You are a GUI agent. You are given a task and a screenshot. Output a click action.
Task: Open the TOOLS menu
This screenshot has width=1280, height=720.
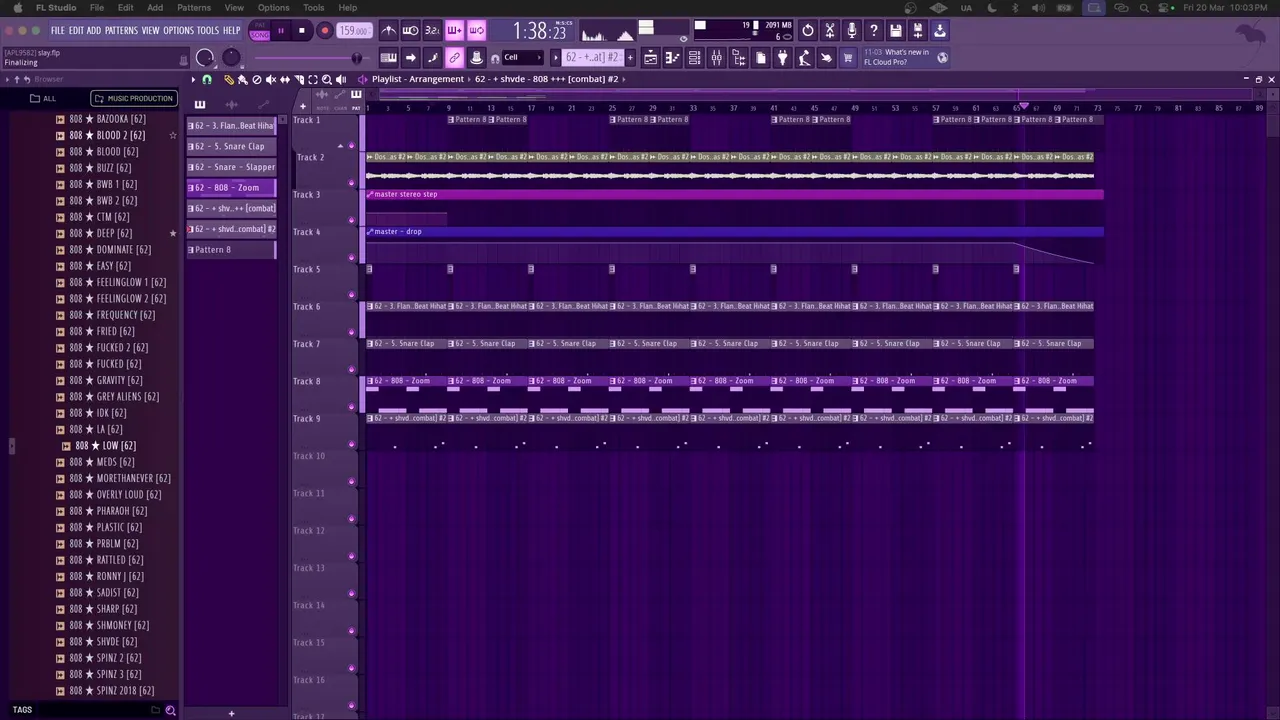pos(207,31)
